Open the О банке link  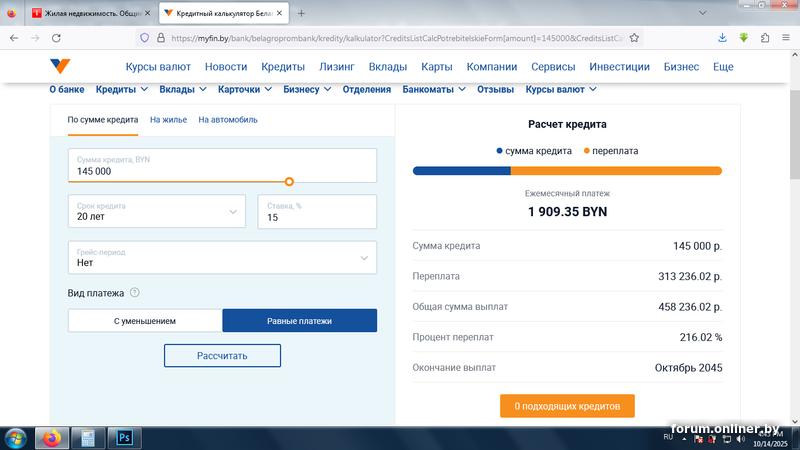pyautogui.click(x=67, y=89)
